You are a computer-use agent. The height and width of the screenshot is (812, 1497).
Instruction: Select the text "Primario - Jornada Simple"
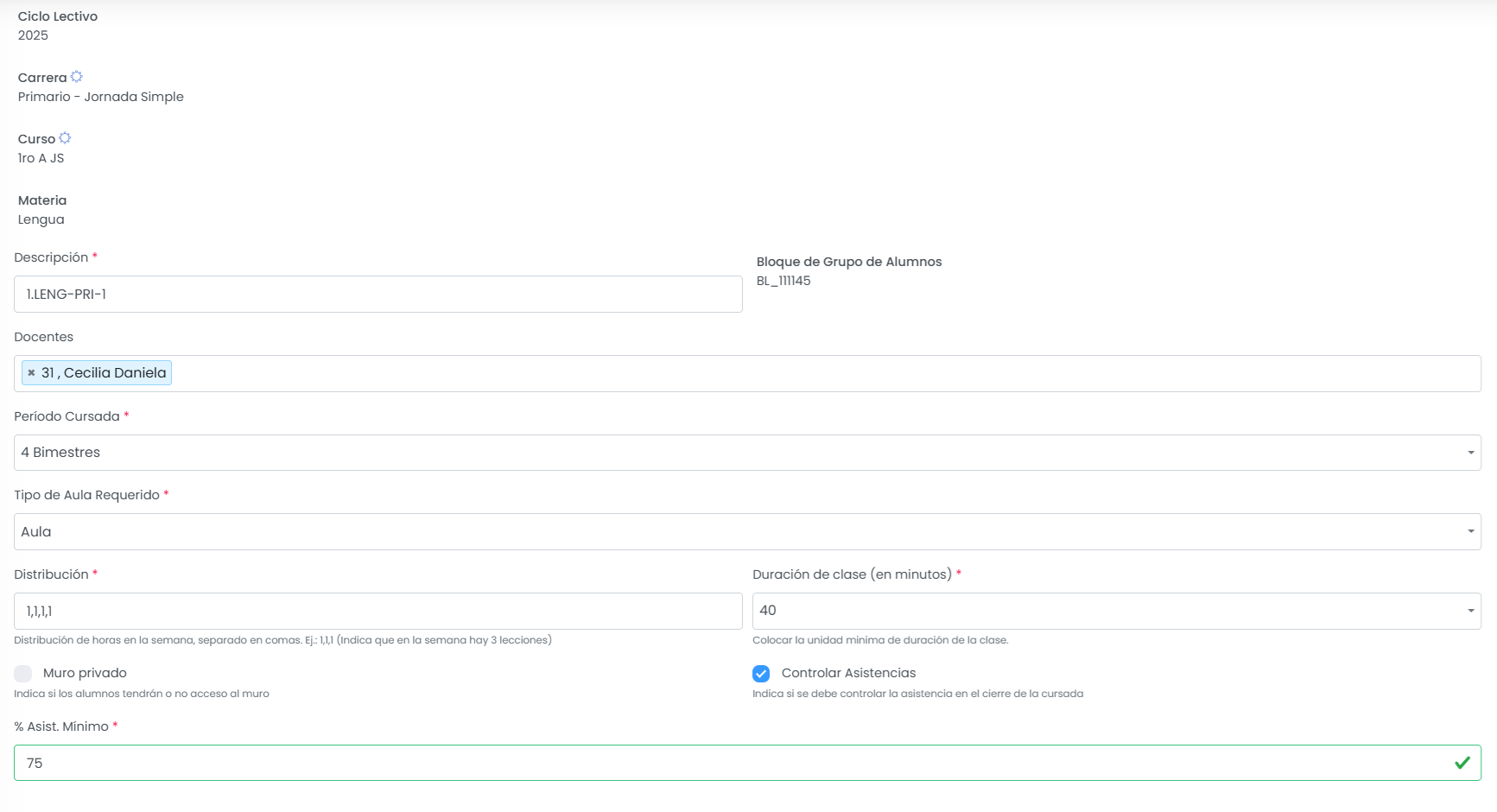[101, 97]
